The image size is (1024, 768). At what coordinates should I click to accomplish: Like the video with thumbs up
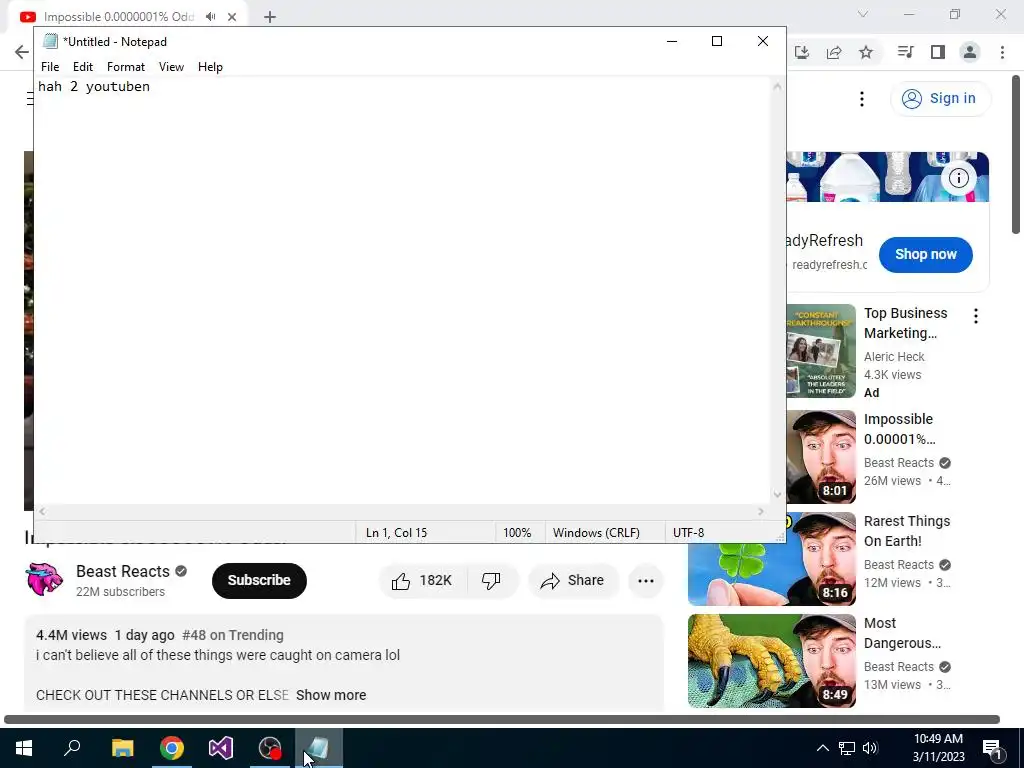pyautogui.click(x=422, y=581)
